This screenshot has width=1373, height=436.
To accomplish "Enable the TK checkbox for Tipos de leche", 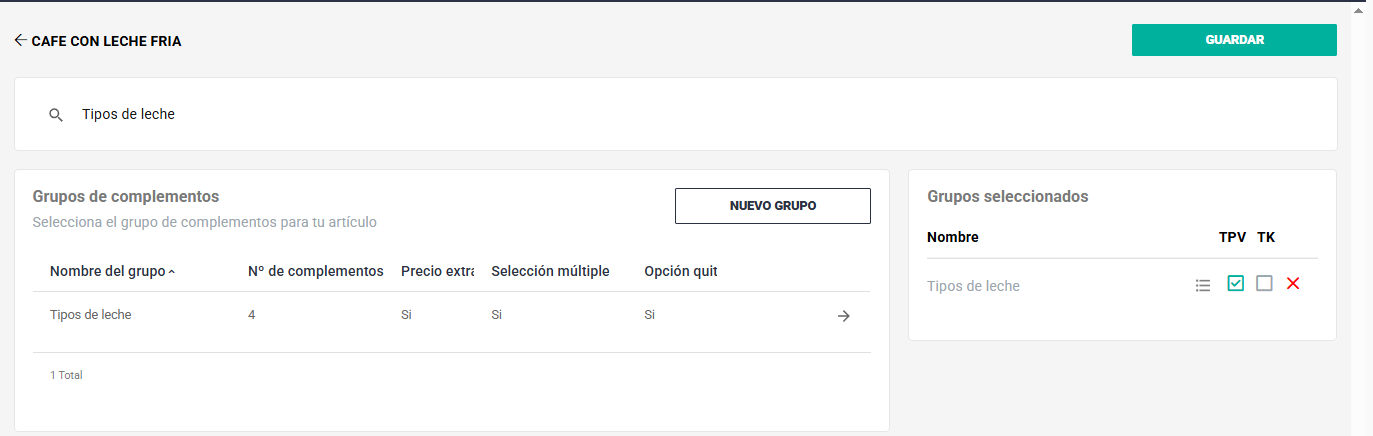I will [x=1264, y=284].
